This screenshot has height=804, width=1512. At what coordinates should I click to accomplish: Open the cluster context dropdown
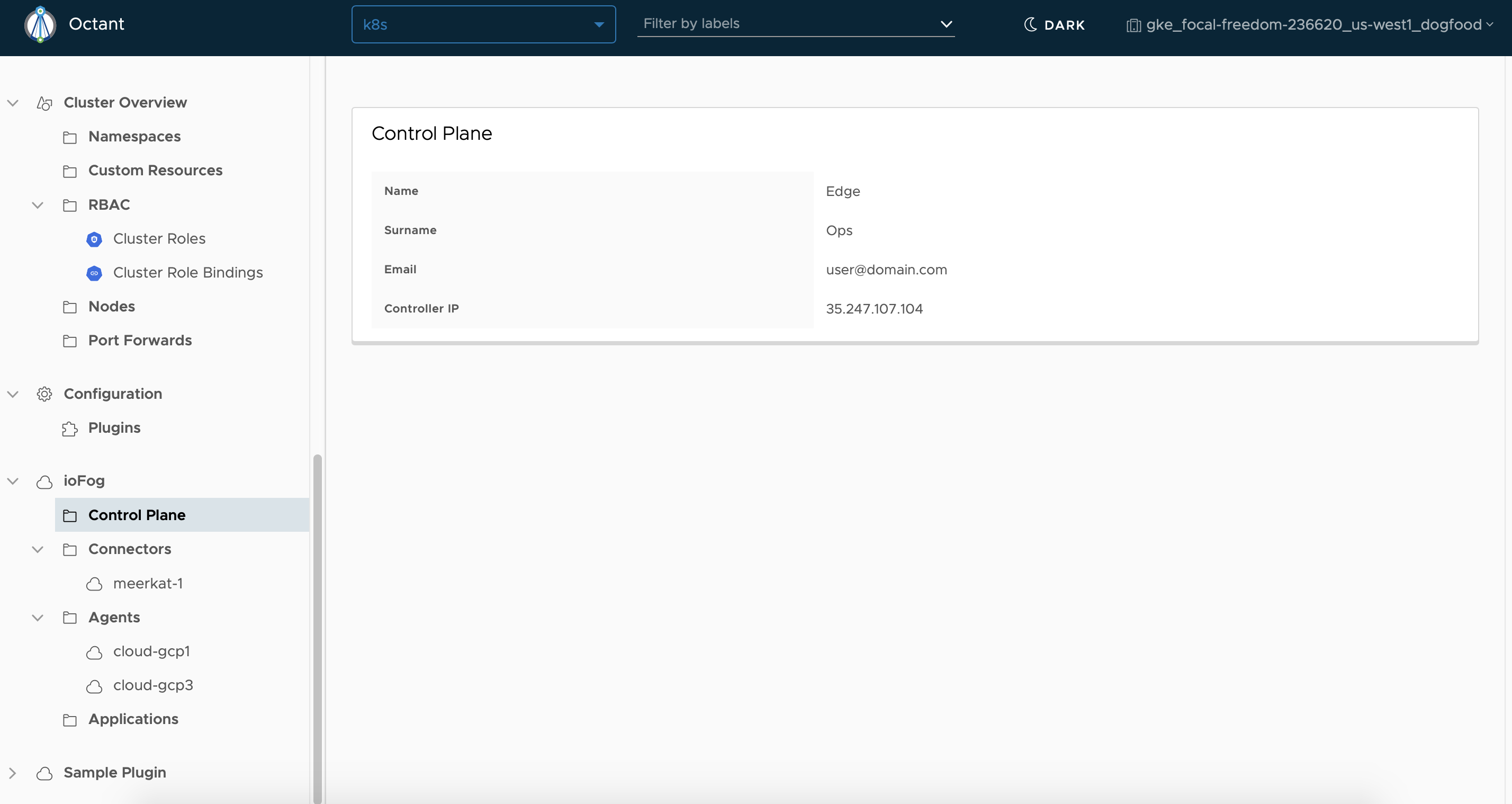(x=1309, y=25)
